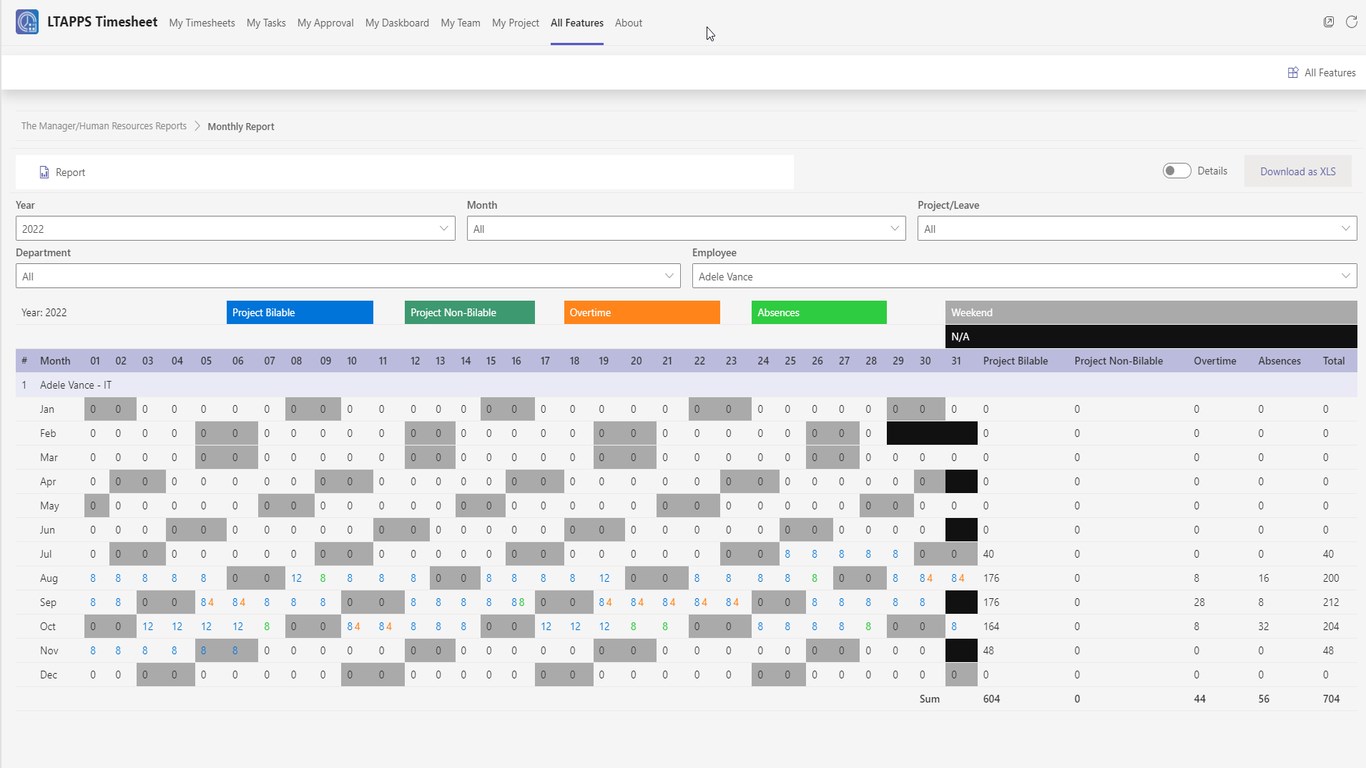
Task: Open the pop-out app icon in header
Action: [1329, 22]
